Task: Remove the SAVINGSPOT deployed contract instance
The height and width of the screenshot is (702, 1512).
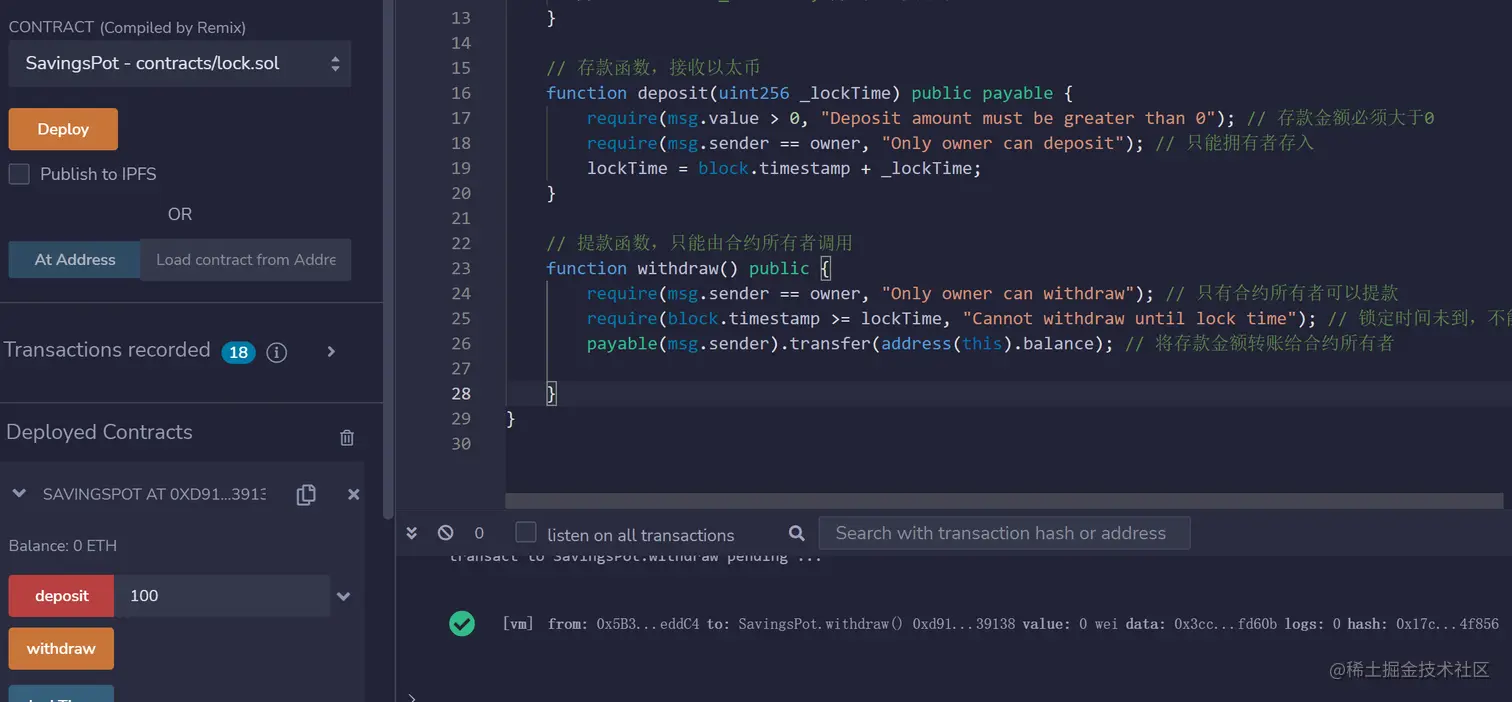Action: click(x=353, y=494)
